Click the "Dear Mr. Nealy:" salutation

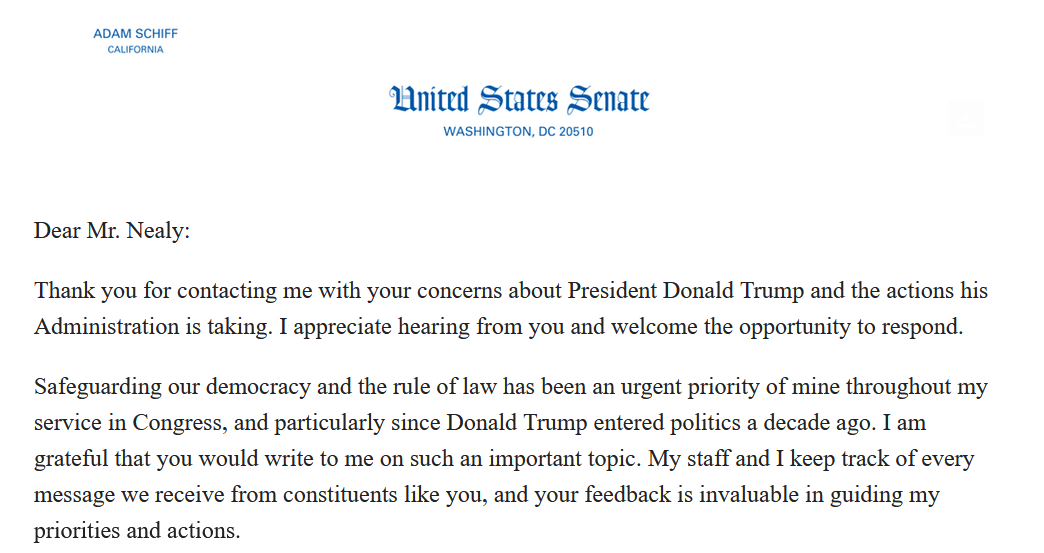tap(112, 231)
